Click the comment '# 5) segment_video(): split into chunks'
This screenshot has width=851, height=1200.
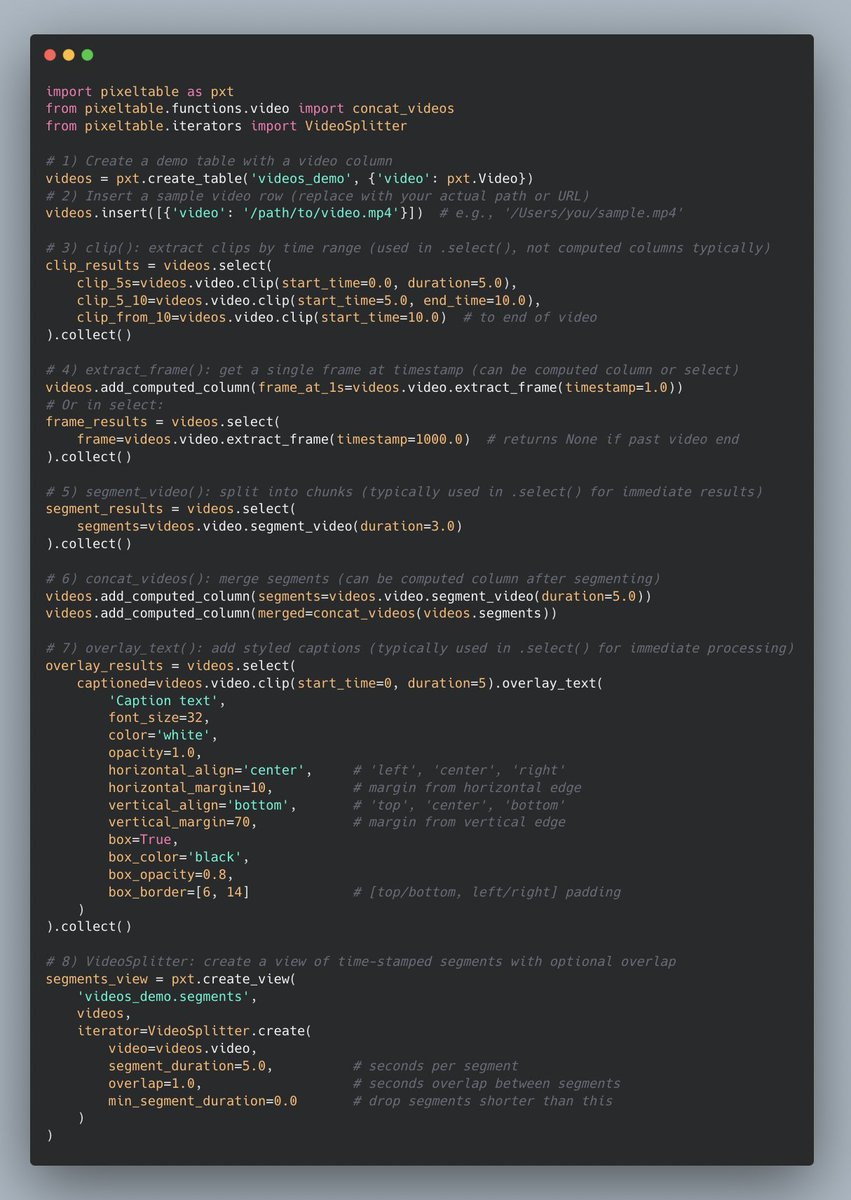click(x=405, y=492)
